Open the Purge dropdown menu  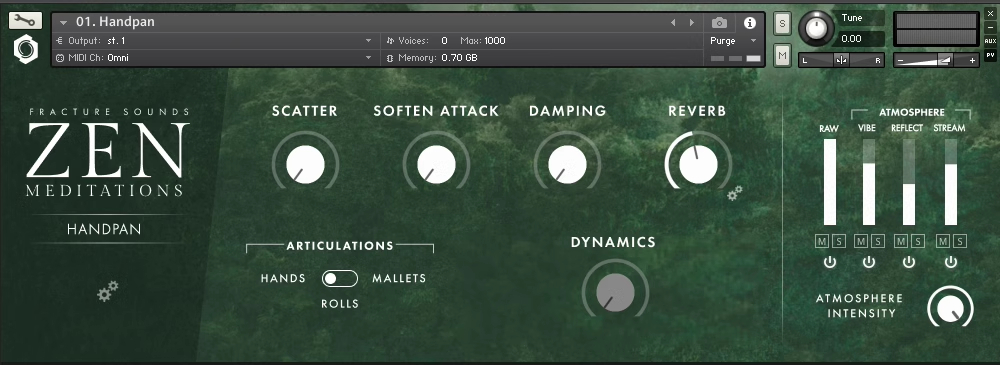click(733, 41)
